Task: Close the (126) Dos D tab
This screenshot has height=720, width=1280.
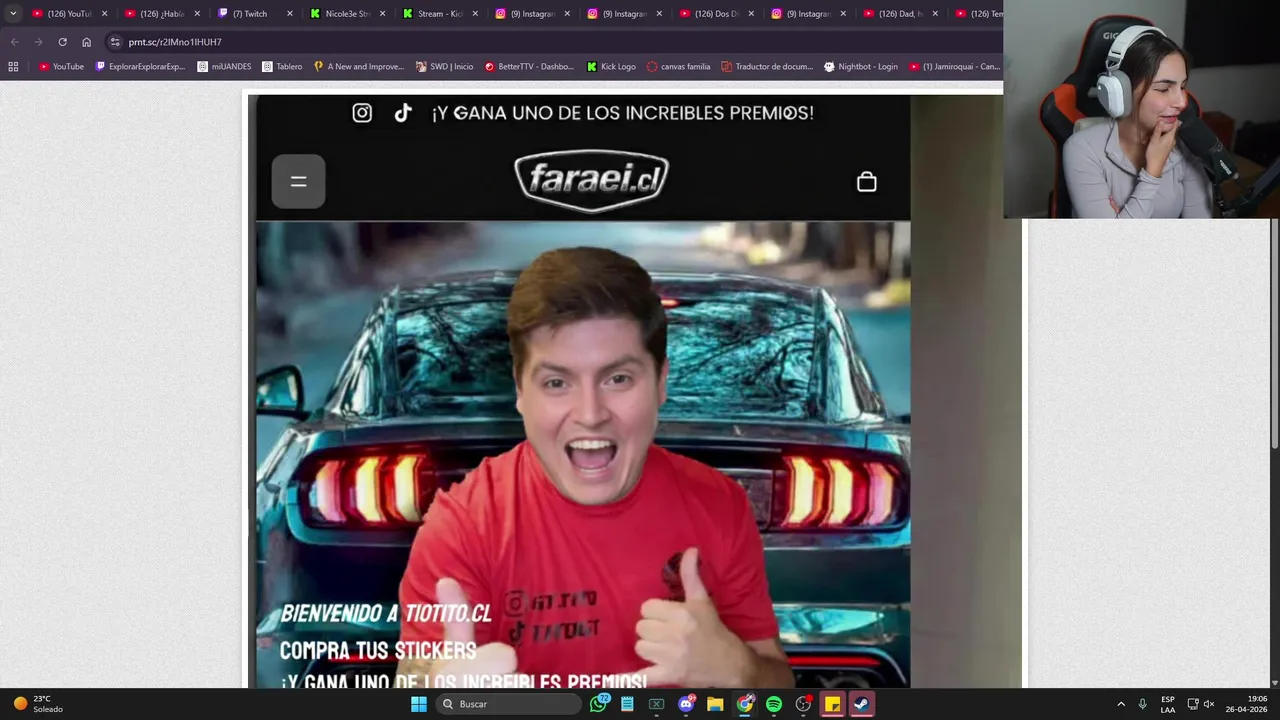Action: pos(751,14)
